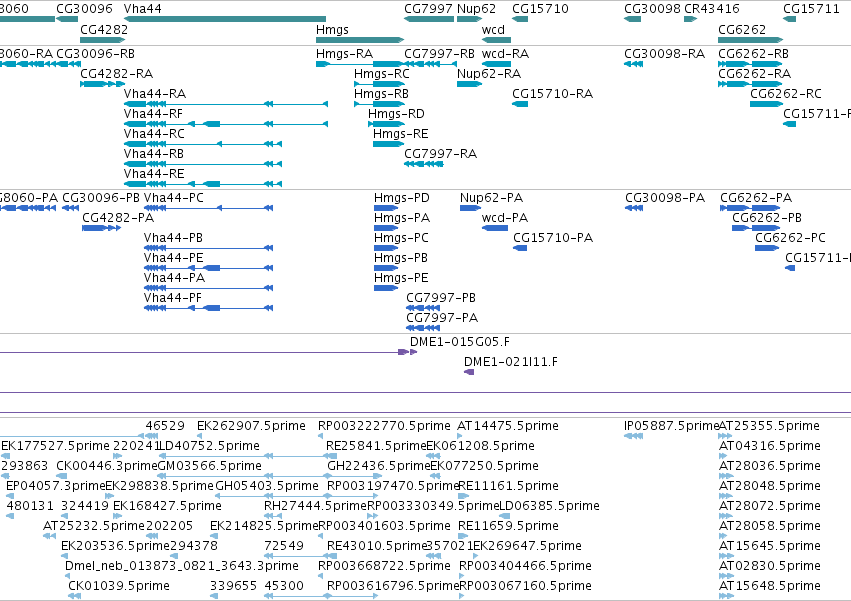Select protein Vha44-PC
The width and height of the screenshot is (851, 601).
(174, 198)
